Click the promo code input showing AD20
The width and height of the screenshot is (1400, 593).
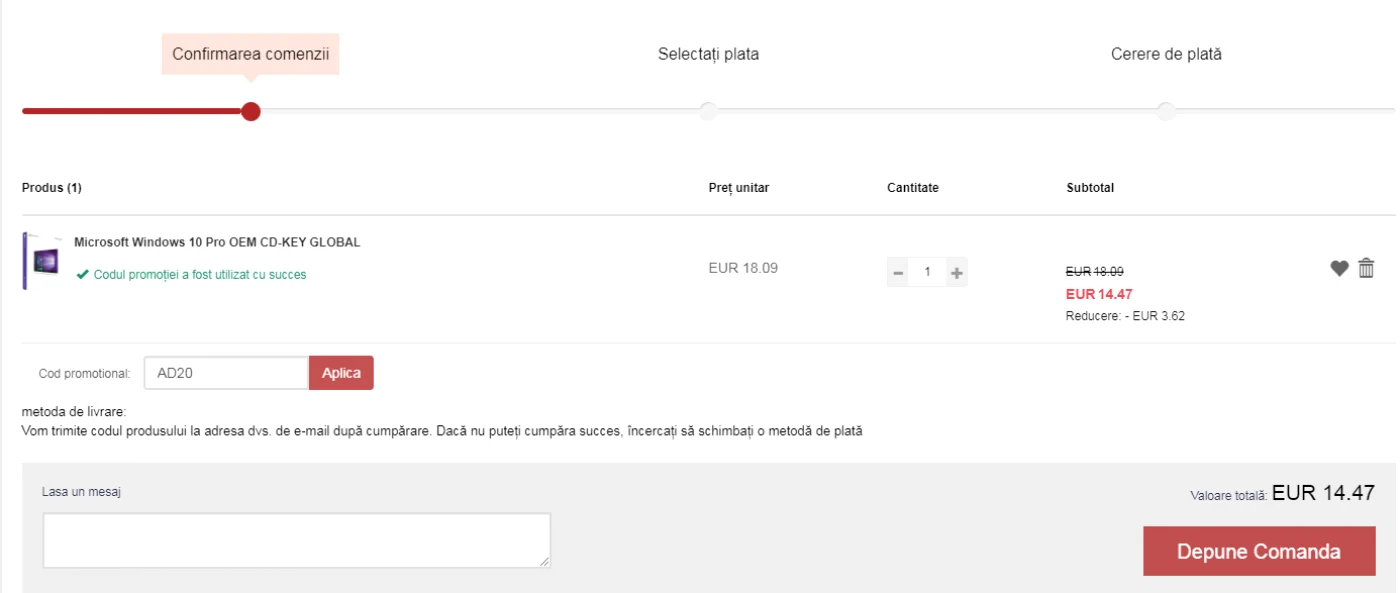pyautogui.click(x=226, y=373)
